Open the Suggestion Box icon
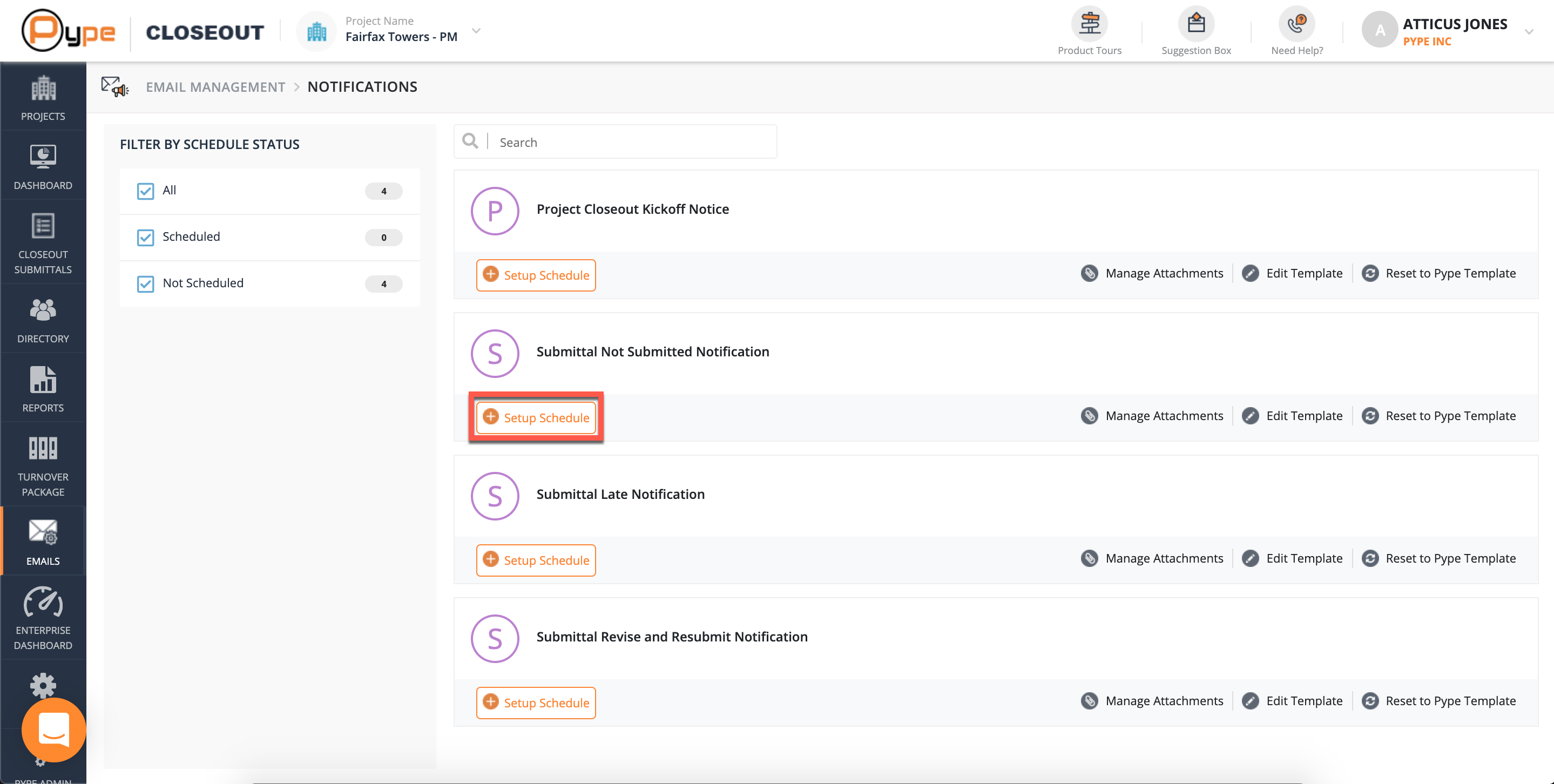This screenshot has height=784, width=1554. [x=1195, y=24]
